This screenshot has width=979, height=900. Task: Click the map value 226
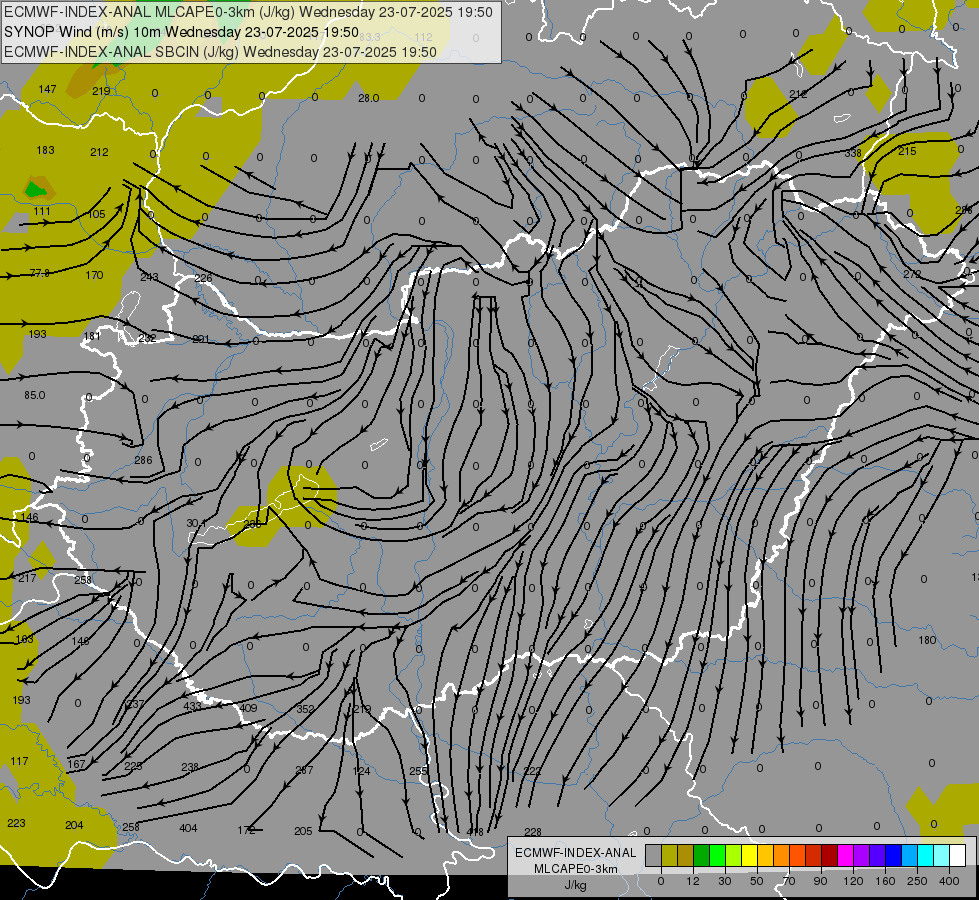[203, 279]
